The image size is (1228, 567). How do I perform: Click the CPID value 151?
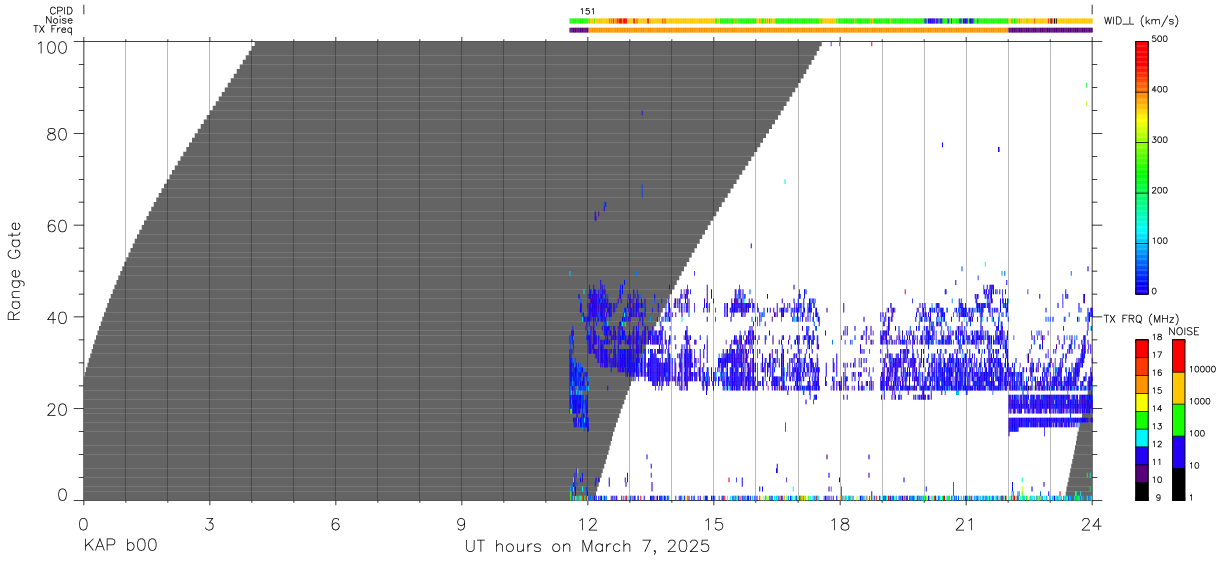point(588,11)
